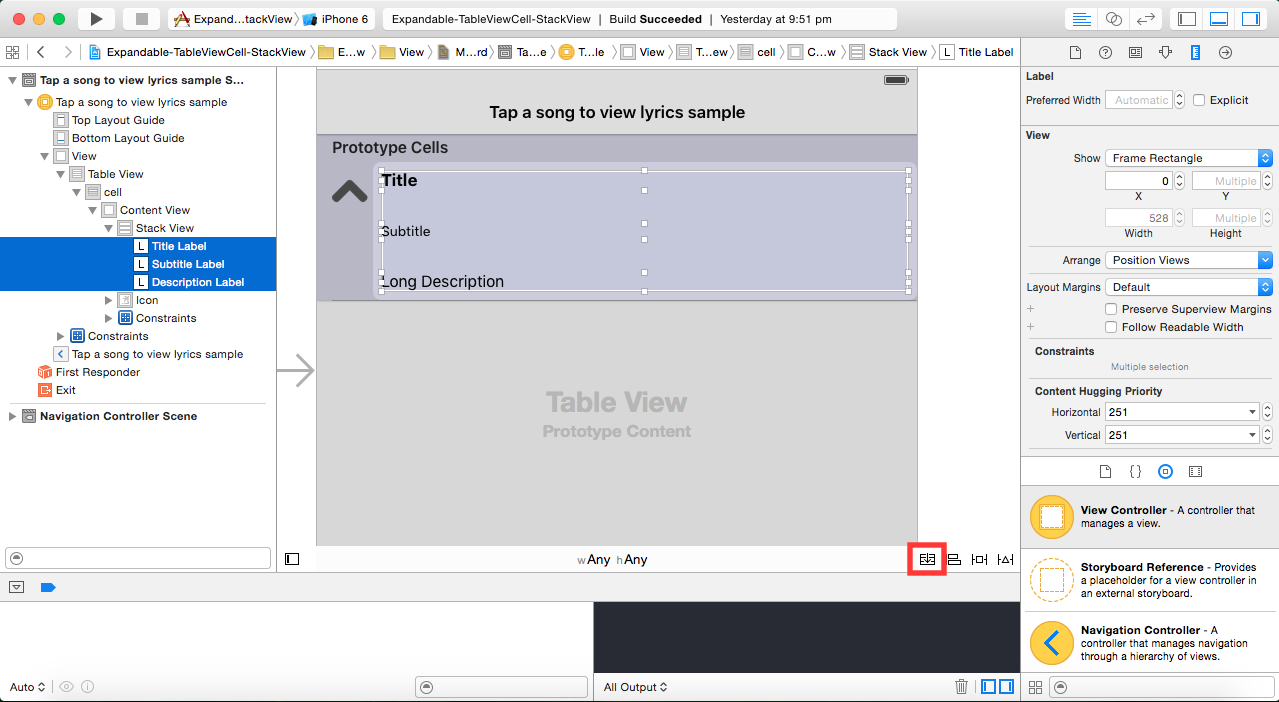Open the Quick Help inspector
This screenshot has height=702, width=1279.
(1105, 53)
